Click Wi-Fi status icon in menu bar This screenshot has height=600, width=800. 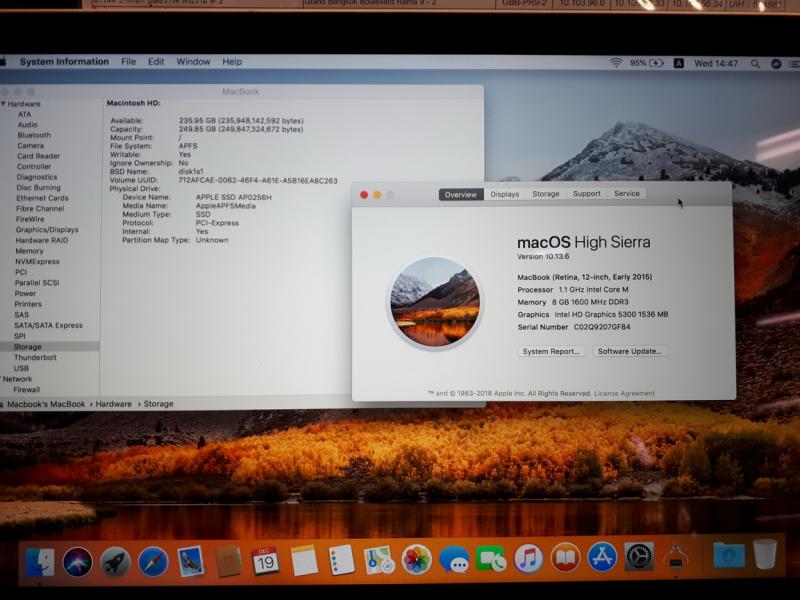(616, 62)
